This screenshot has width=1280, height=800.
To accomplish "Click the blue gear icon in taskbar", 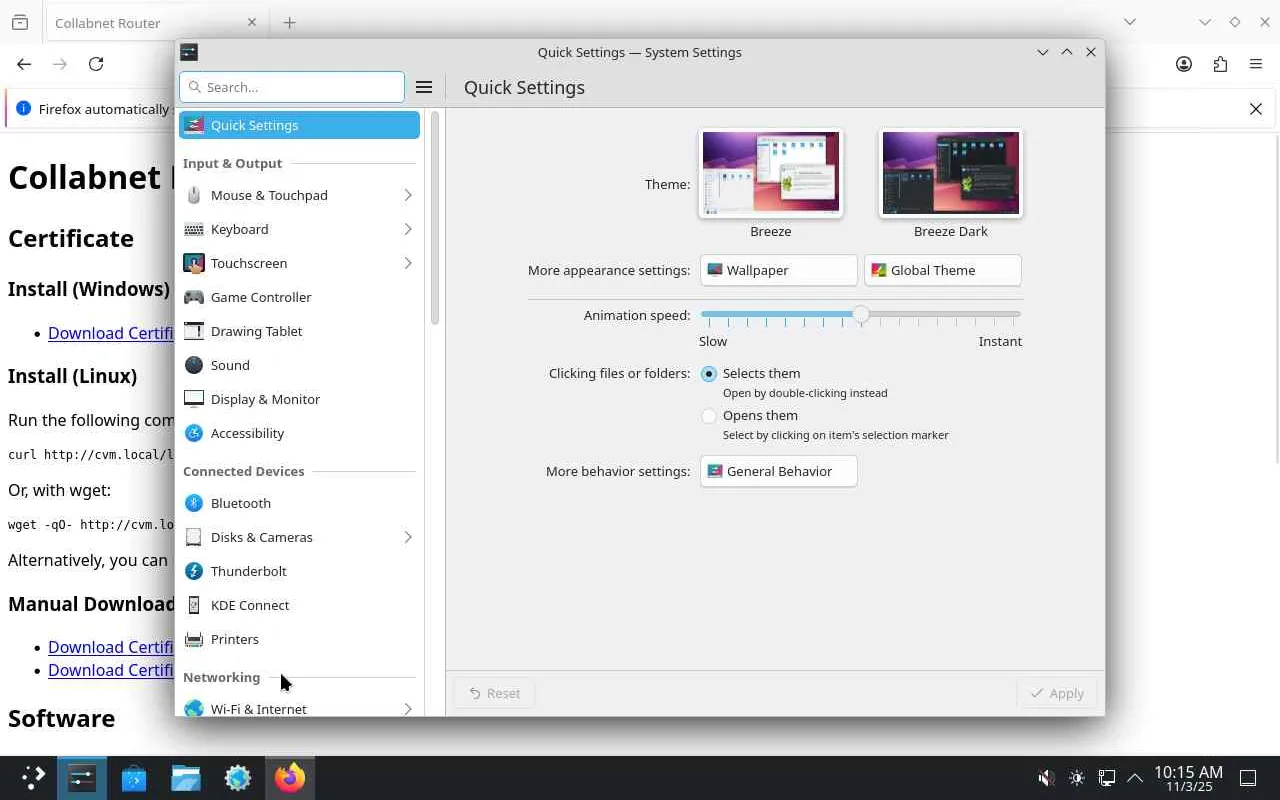I will pos(238,778).
